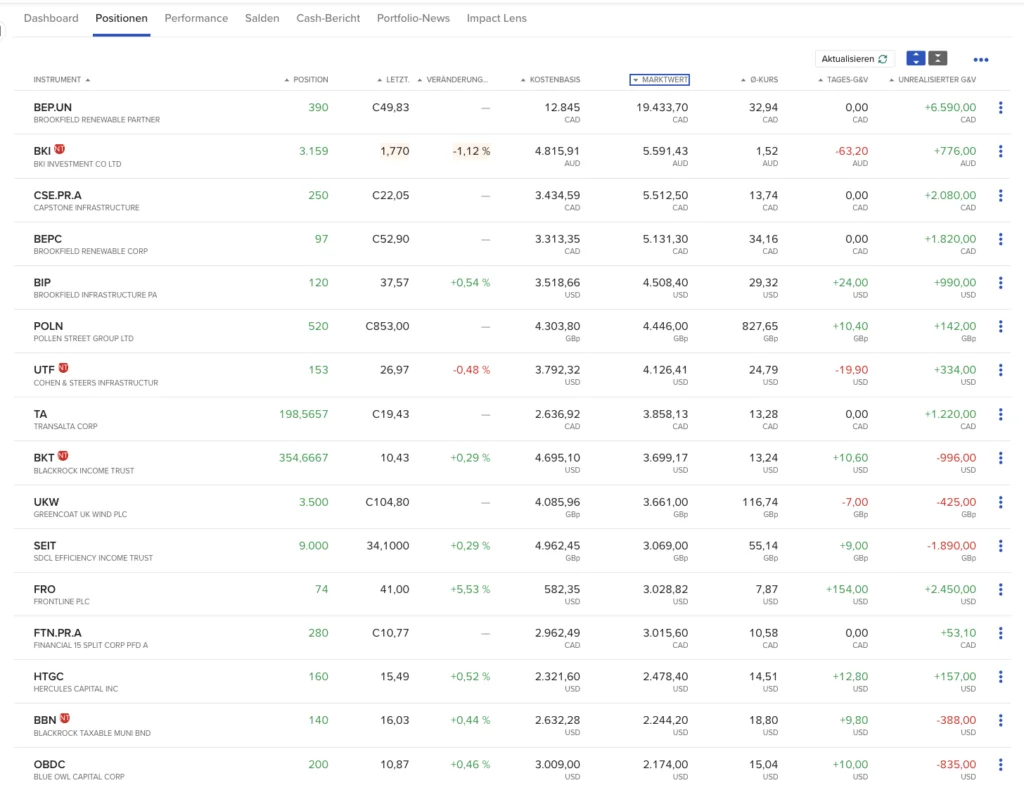Sort by the Ø-Kurs column header
Screen dimensions: 1024x790
[x=759, y=80]
